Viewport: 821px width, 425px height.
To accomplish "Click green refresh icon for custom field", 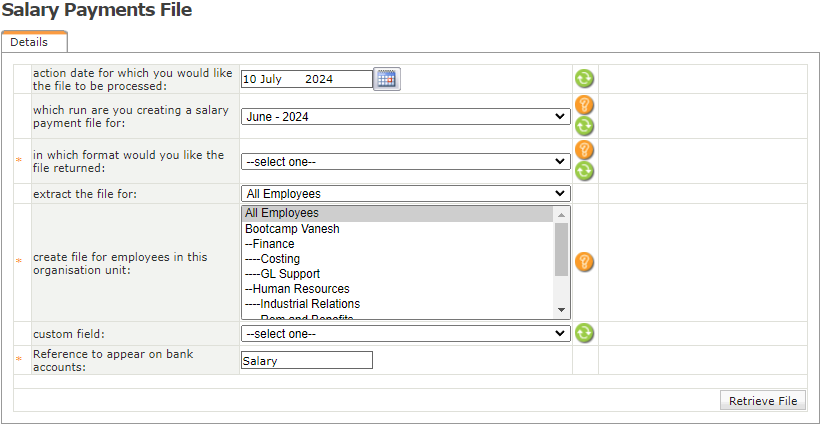I will 584,333.
